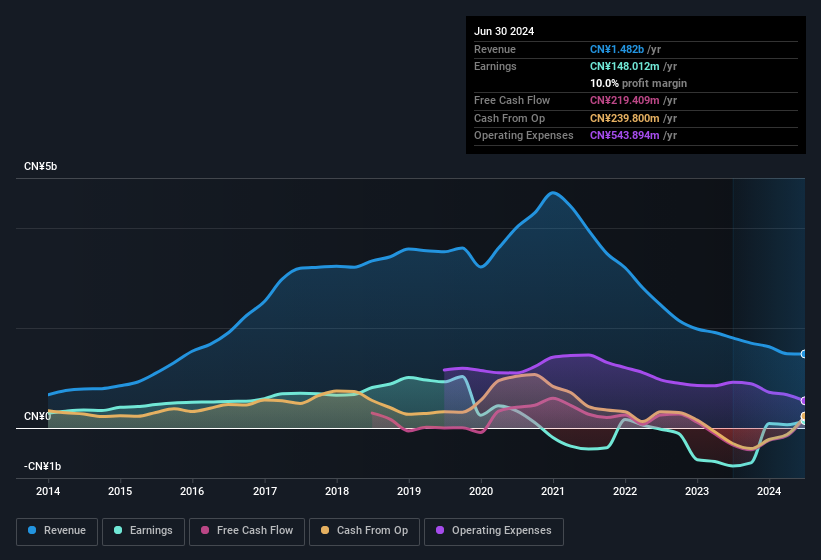This screenshot has height=560, width=821.
Task: Click the CN¥1.482b revenue value
Action: [617, 49]
